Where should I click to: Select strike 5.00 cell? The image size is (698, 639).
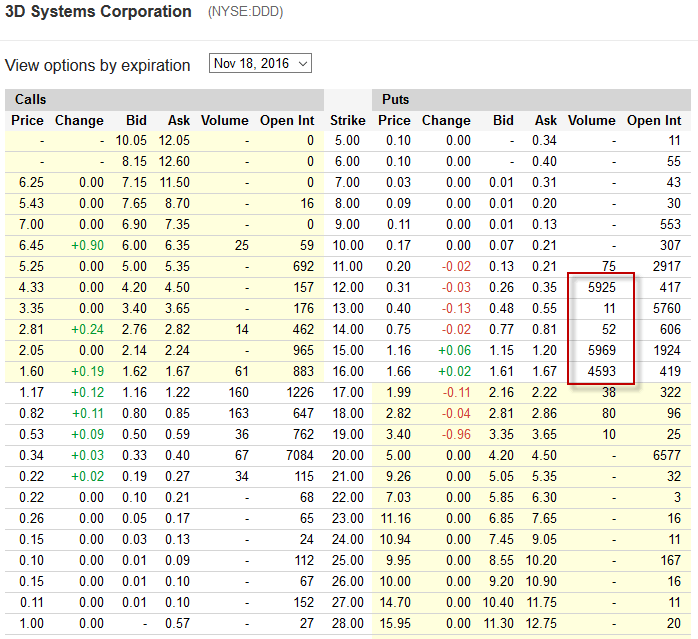coord(347,141)
